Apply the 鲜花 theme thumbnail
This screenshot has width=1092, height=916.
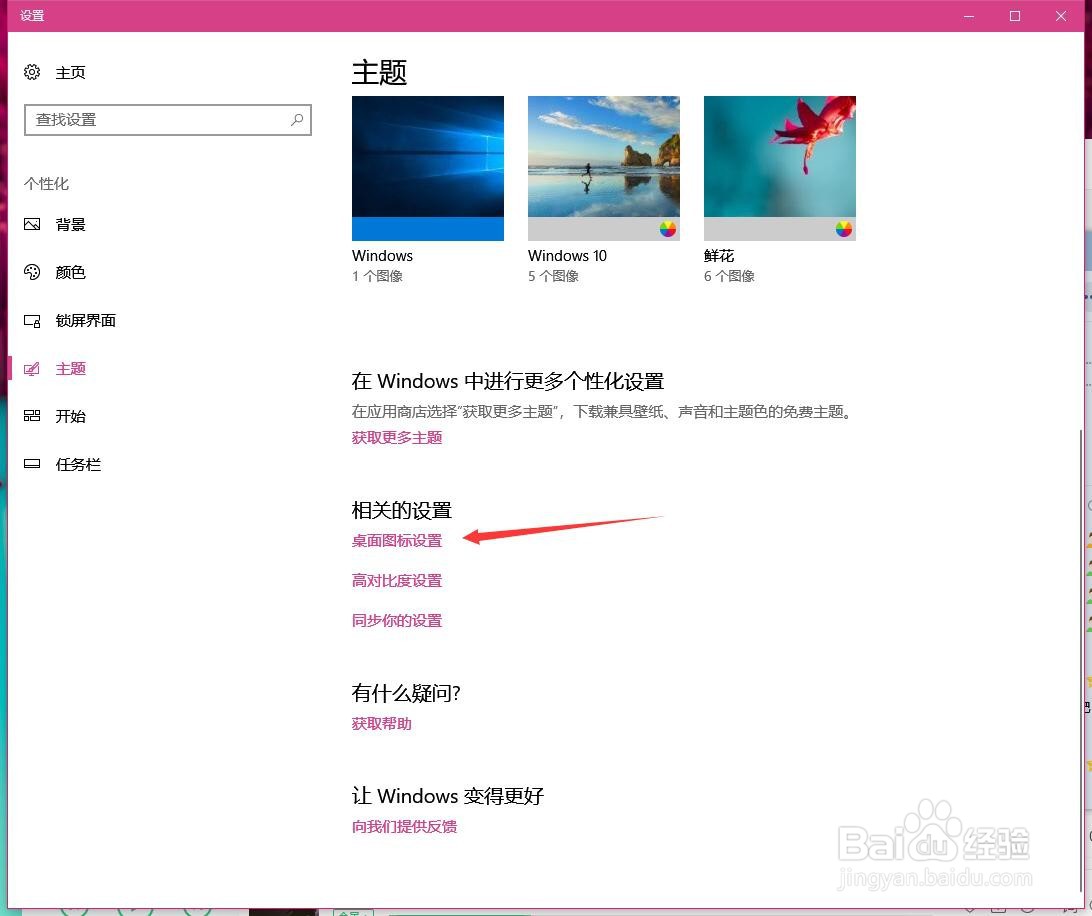[780, 169]
